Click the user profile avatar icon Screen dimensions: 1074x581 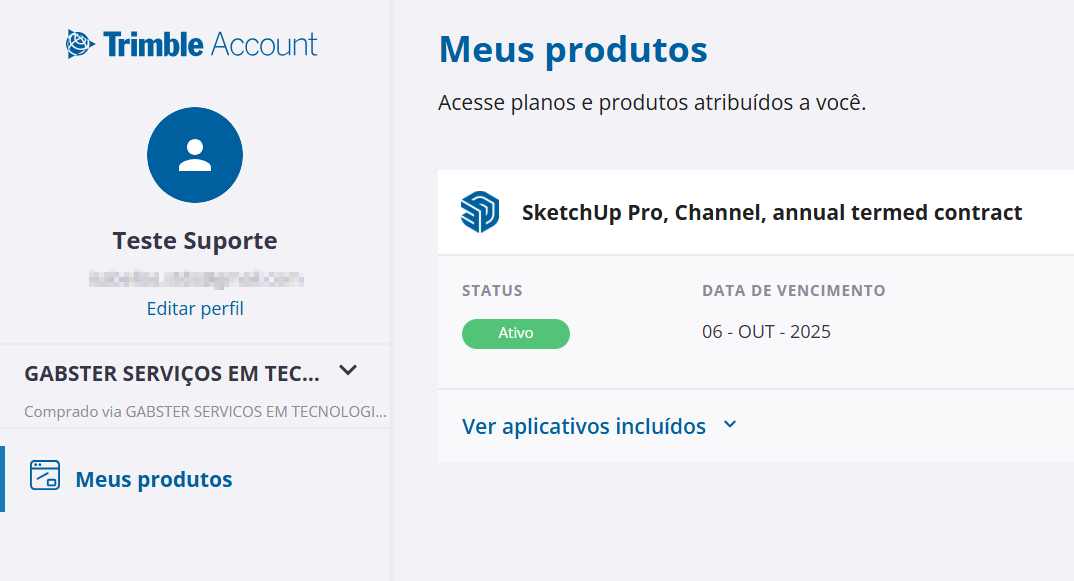click(195, 155)
